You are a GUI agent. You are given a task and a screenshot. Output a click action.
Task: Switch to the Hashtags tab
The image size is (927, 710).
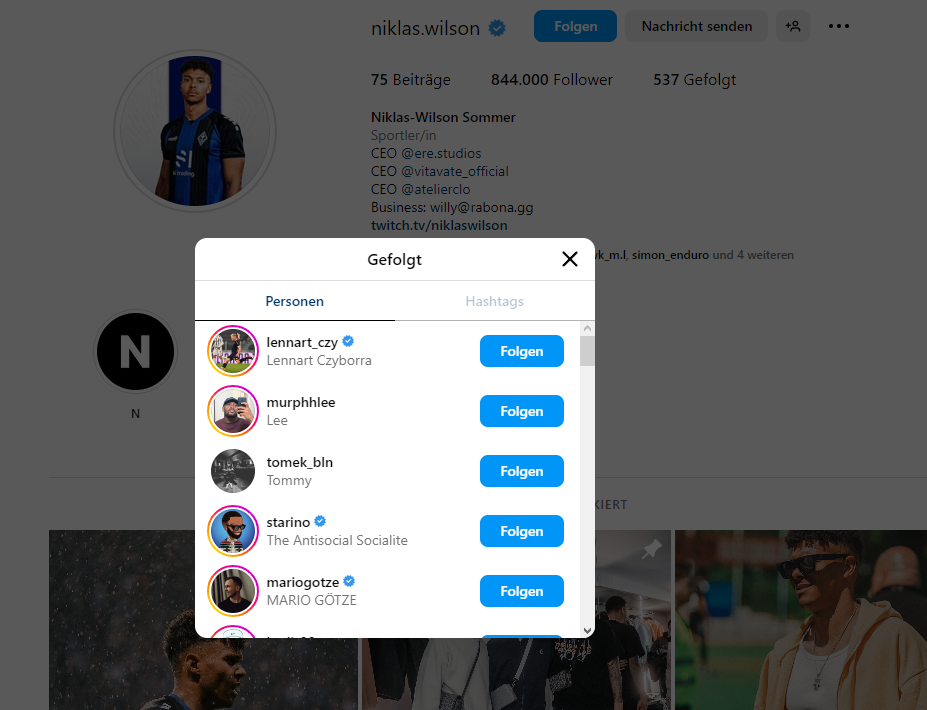coord(494,301)
